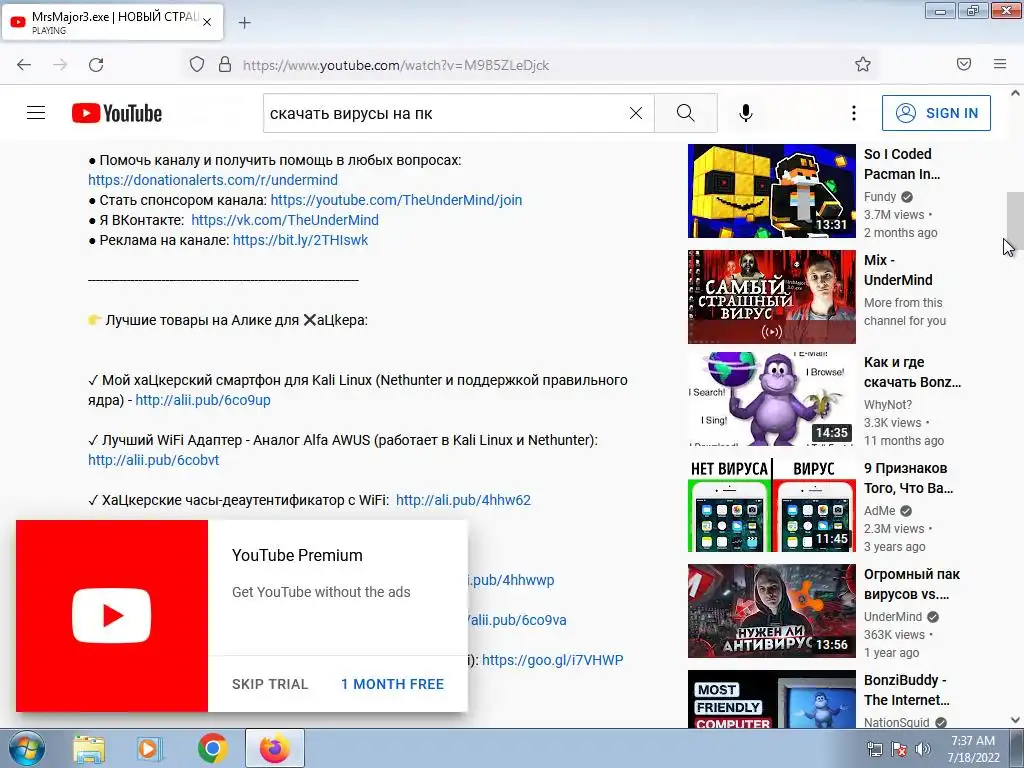Close the MrsMajor3.exe tab
The width and height of the screenshot is (1024, 768).
(207, 22)
